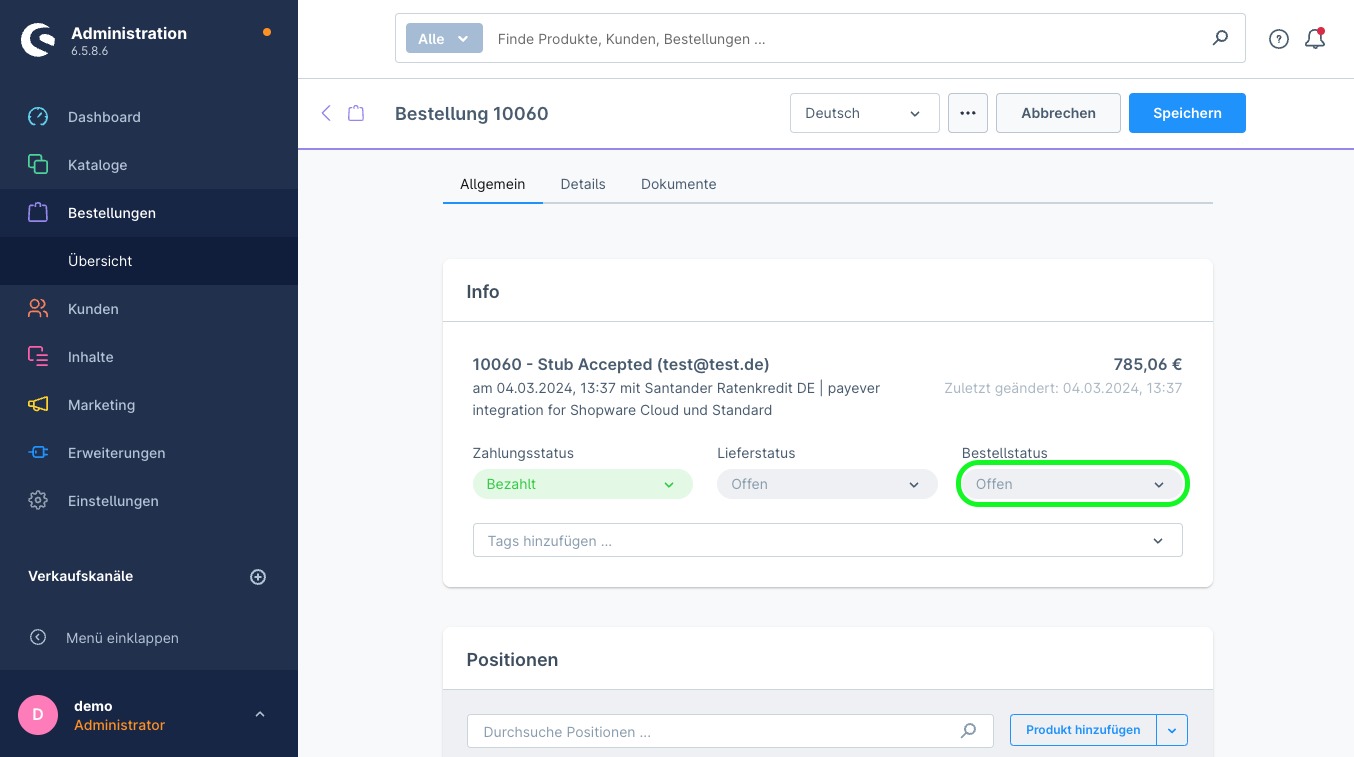Switch to the Dokumente tab
Screen dimensions: 1354x757
tap(679, 184)
